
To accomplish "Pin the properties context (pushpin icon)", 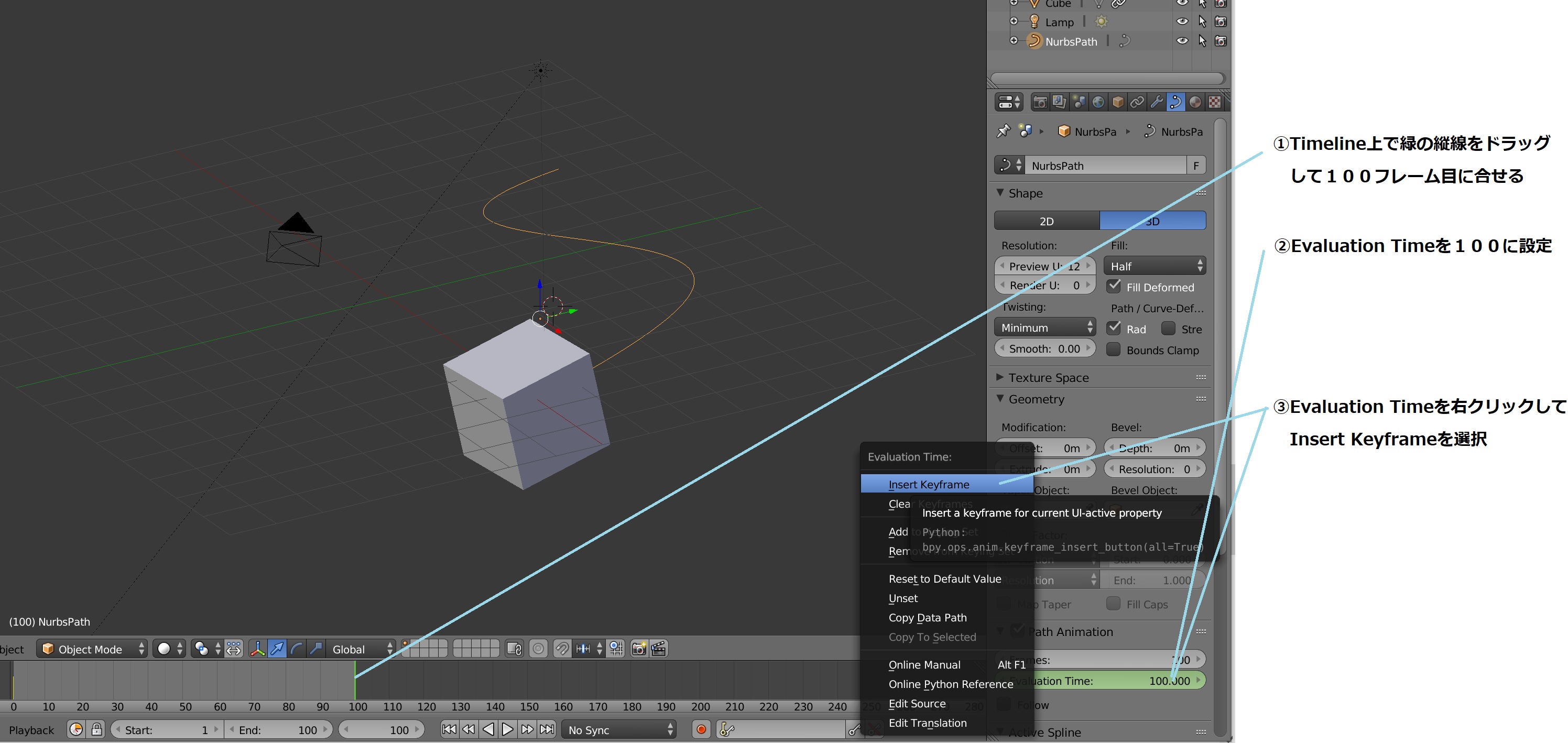I will pyautogui.click(x=1003, y=132).
